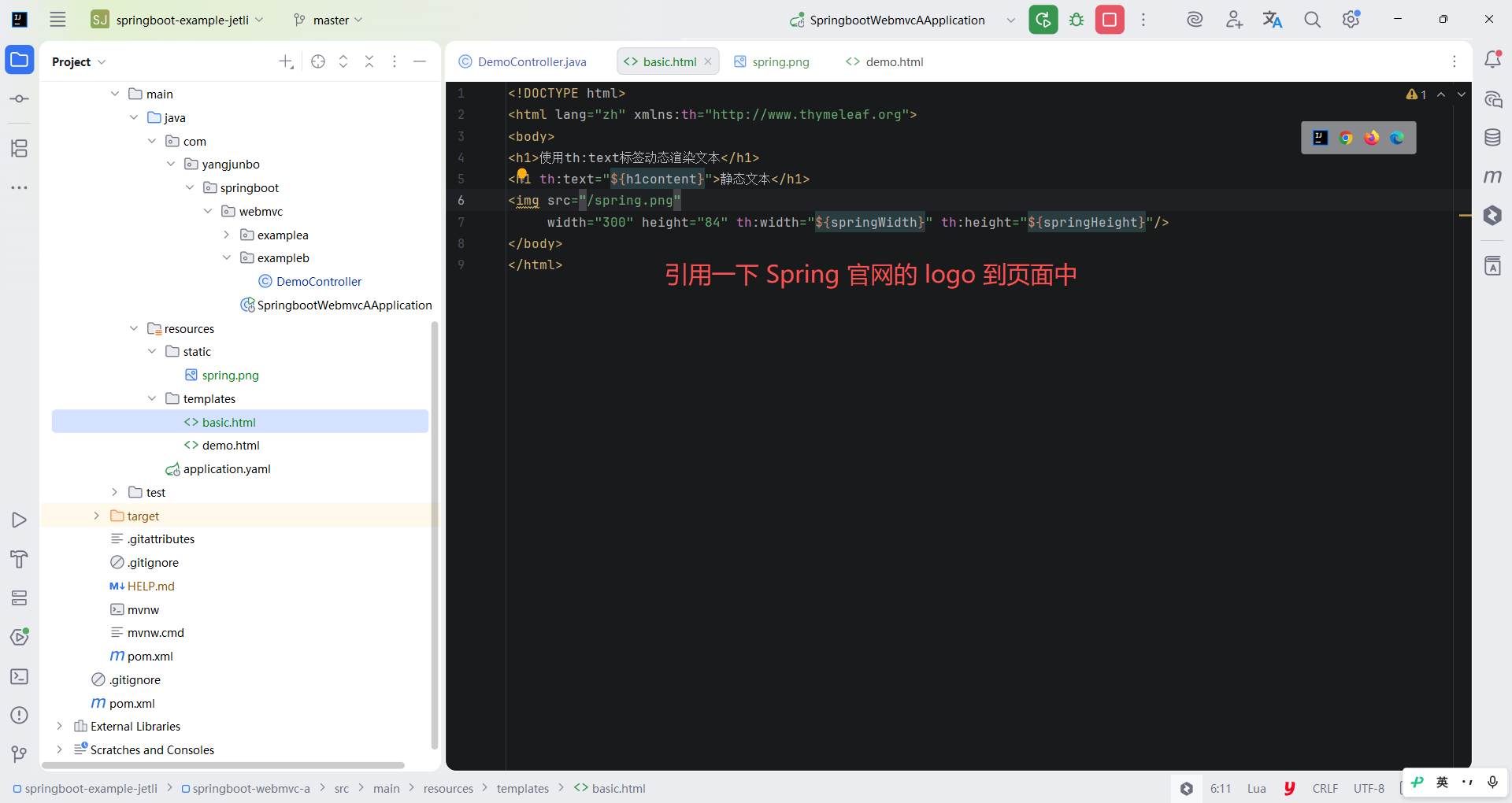Collapse the main folder
1512x803 pixels.
[115, 94]
